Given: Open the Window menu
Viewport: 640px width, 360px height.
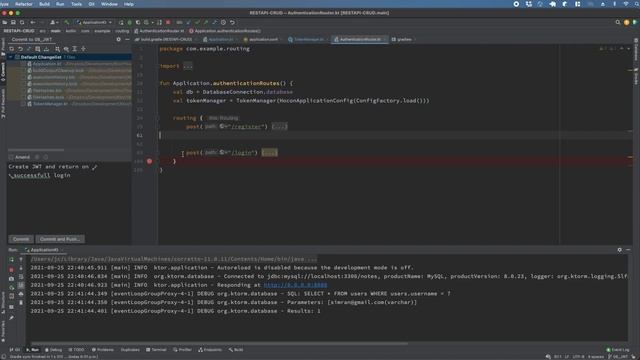Looking at the screenshot, I should (109, 4).
